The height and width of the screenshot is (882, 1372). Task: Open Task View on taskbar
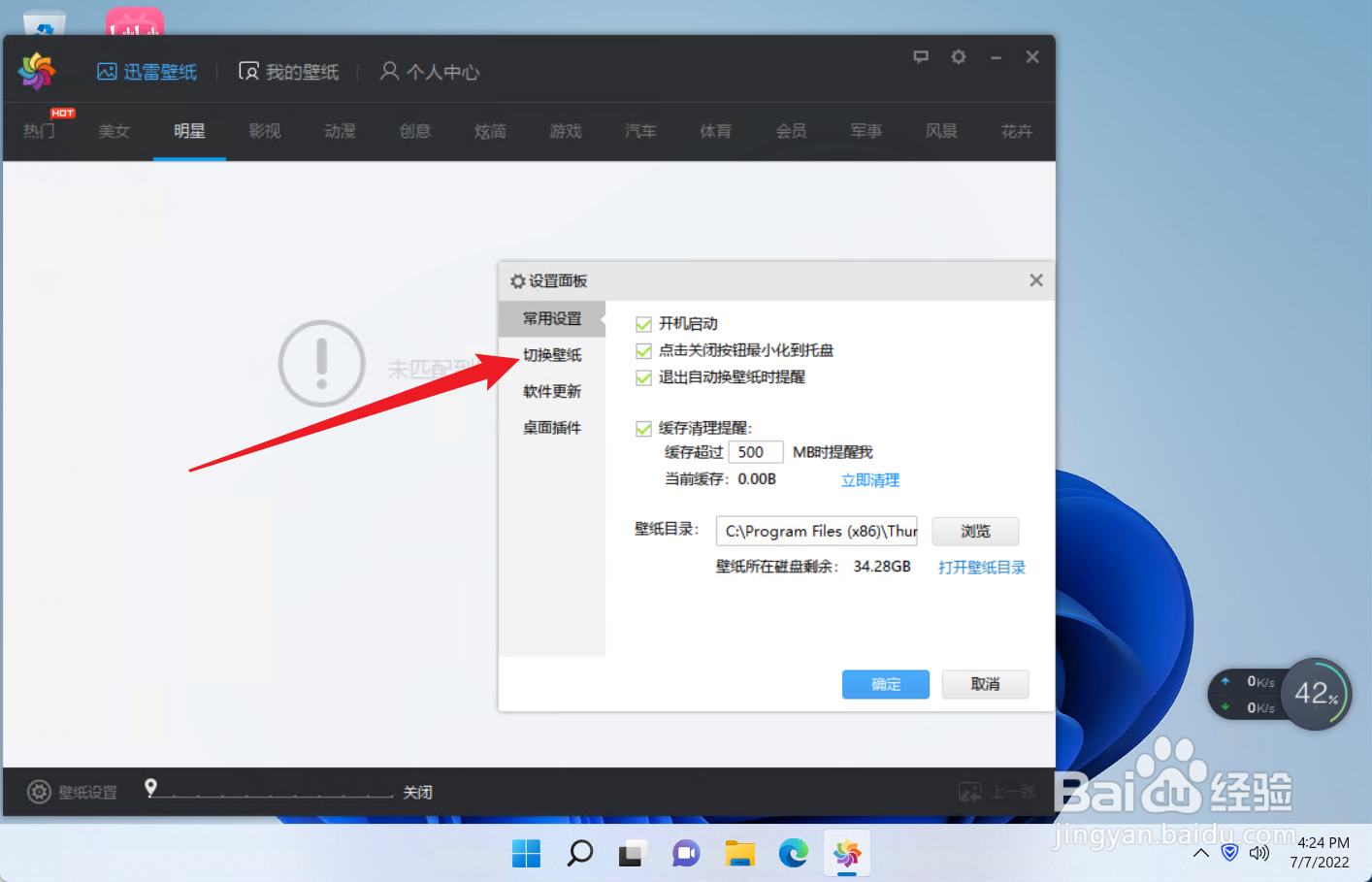click(x=633, y=854)
